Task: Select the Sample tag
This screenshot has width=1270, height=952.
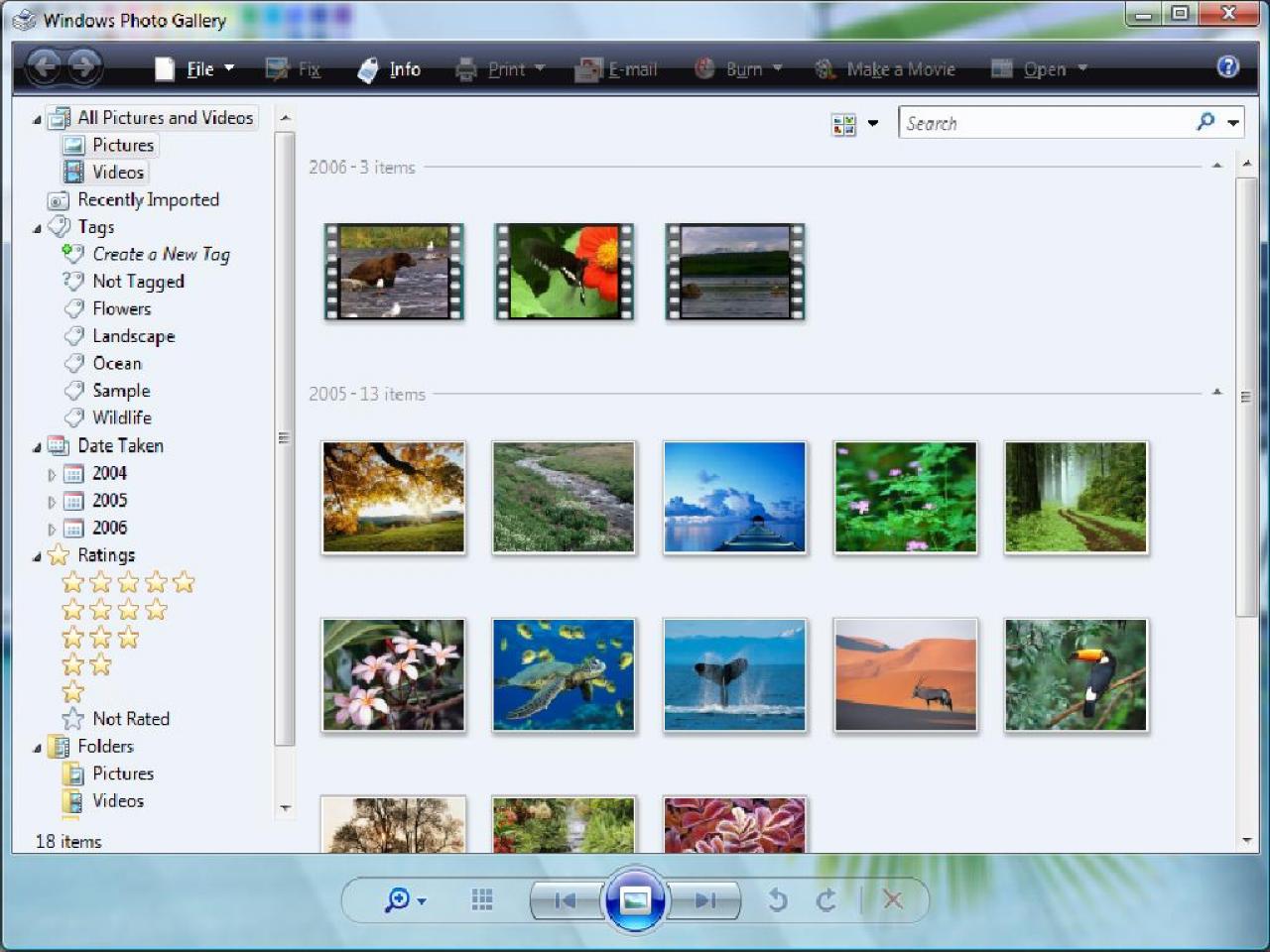Action: point(107,391)
